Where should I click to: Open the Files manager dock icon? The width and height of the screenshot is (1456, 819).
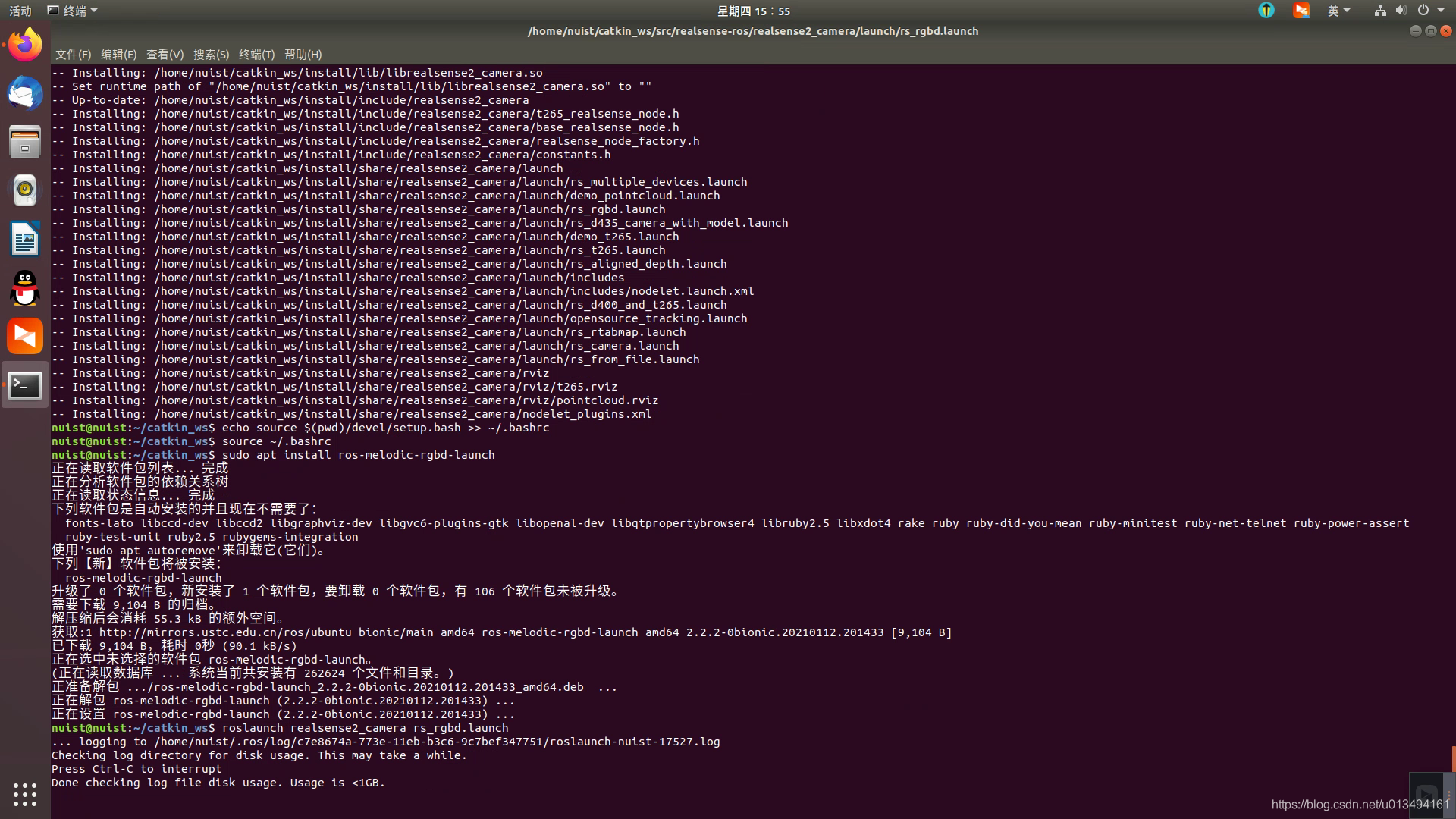(x=25, y=142)
